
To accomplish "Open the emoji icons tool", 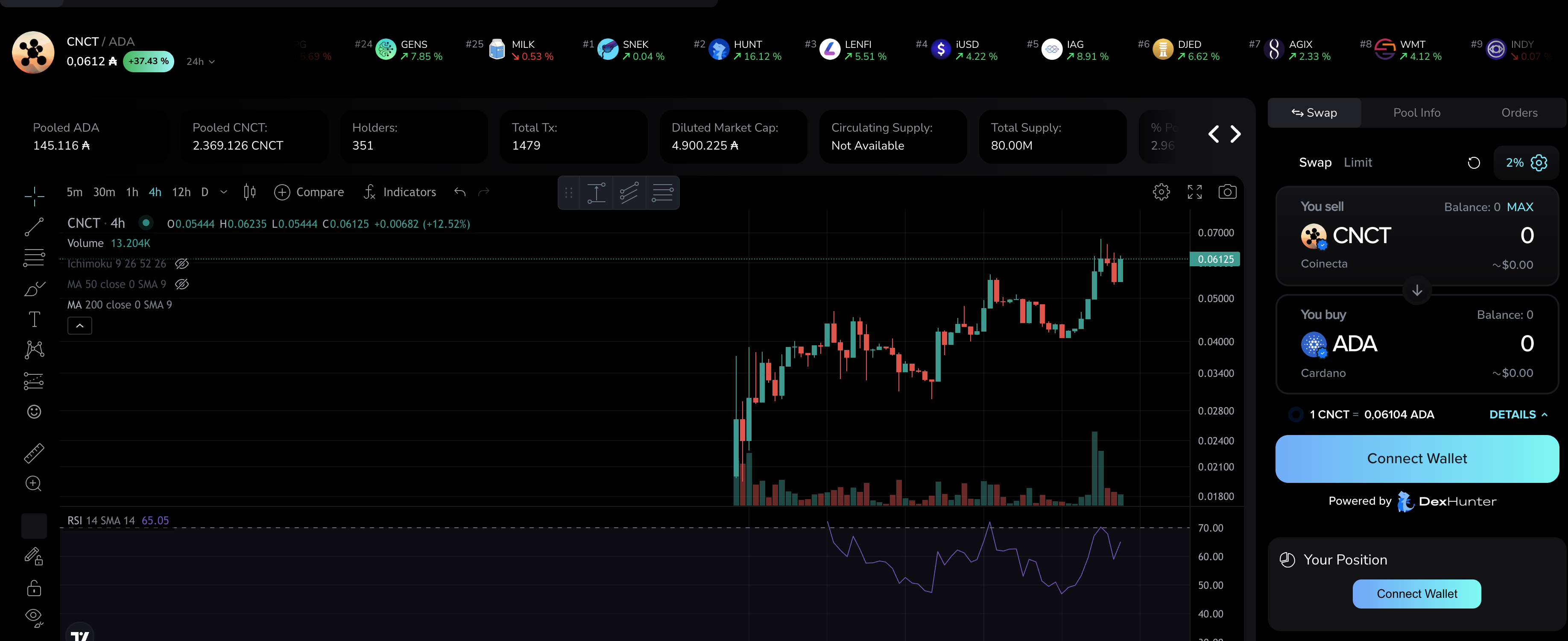I will 34,412.
